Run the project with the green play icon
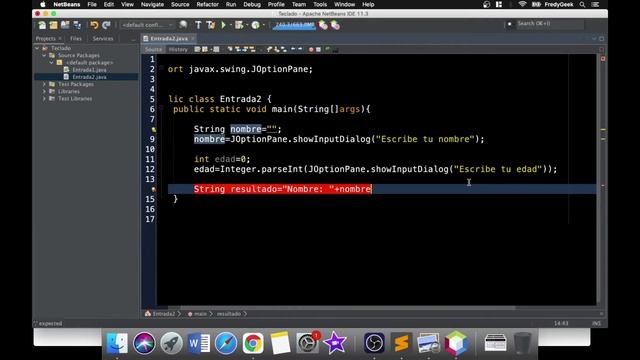This screenshot has height=360, width=640. point(223,25)
